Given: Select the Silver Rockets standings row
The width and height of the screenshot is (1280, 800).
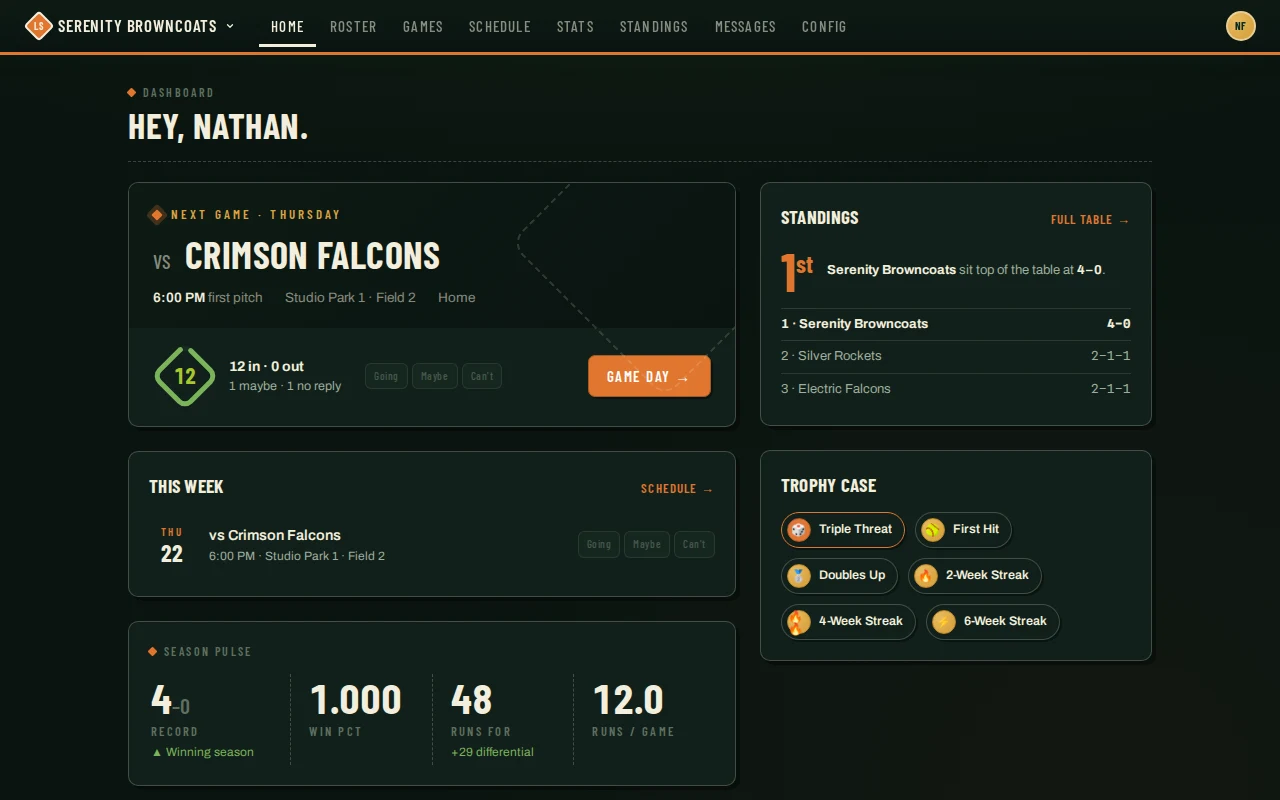Looking at the screenshot, I should coord(956,356).
